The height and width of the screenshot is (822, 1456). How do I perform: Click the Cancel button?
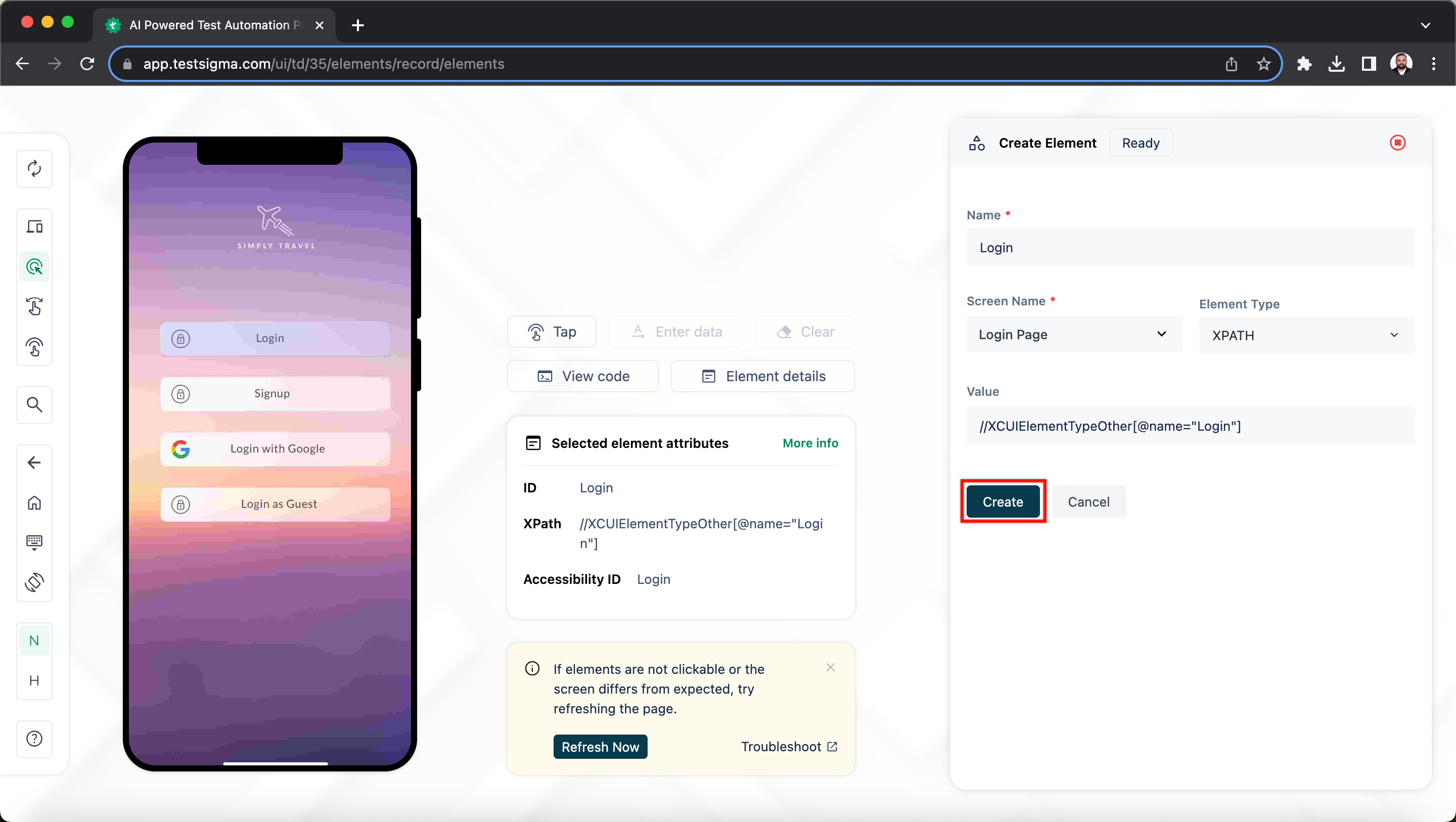coord(1089,502)
